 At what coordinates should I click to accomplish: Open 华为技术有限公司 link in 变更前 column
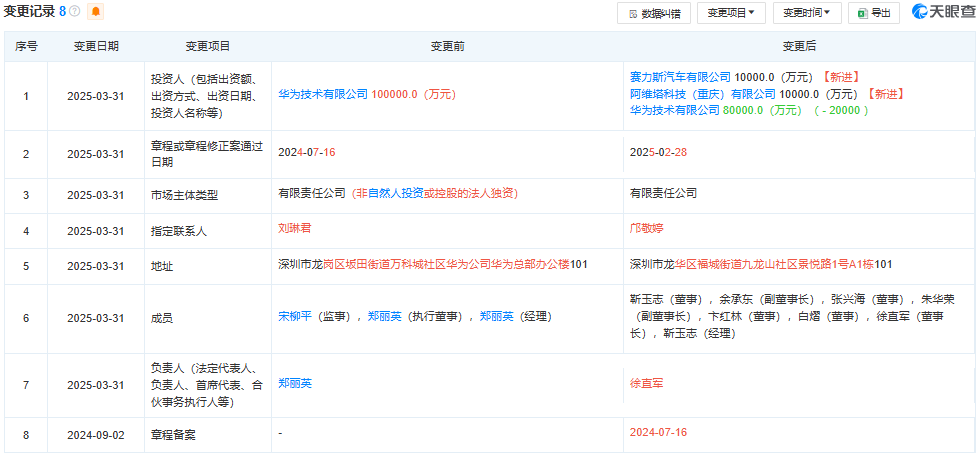pyautogui.click(x=323, y=94)
